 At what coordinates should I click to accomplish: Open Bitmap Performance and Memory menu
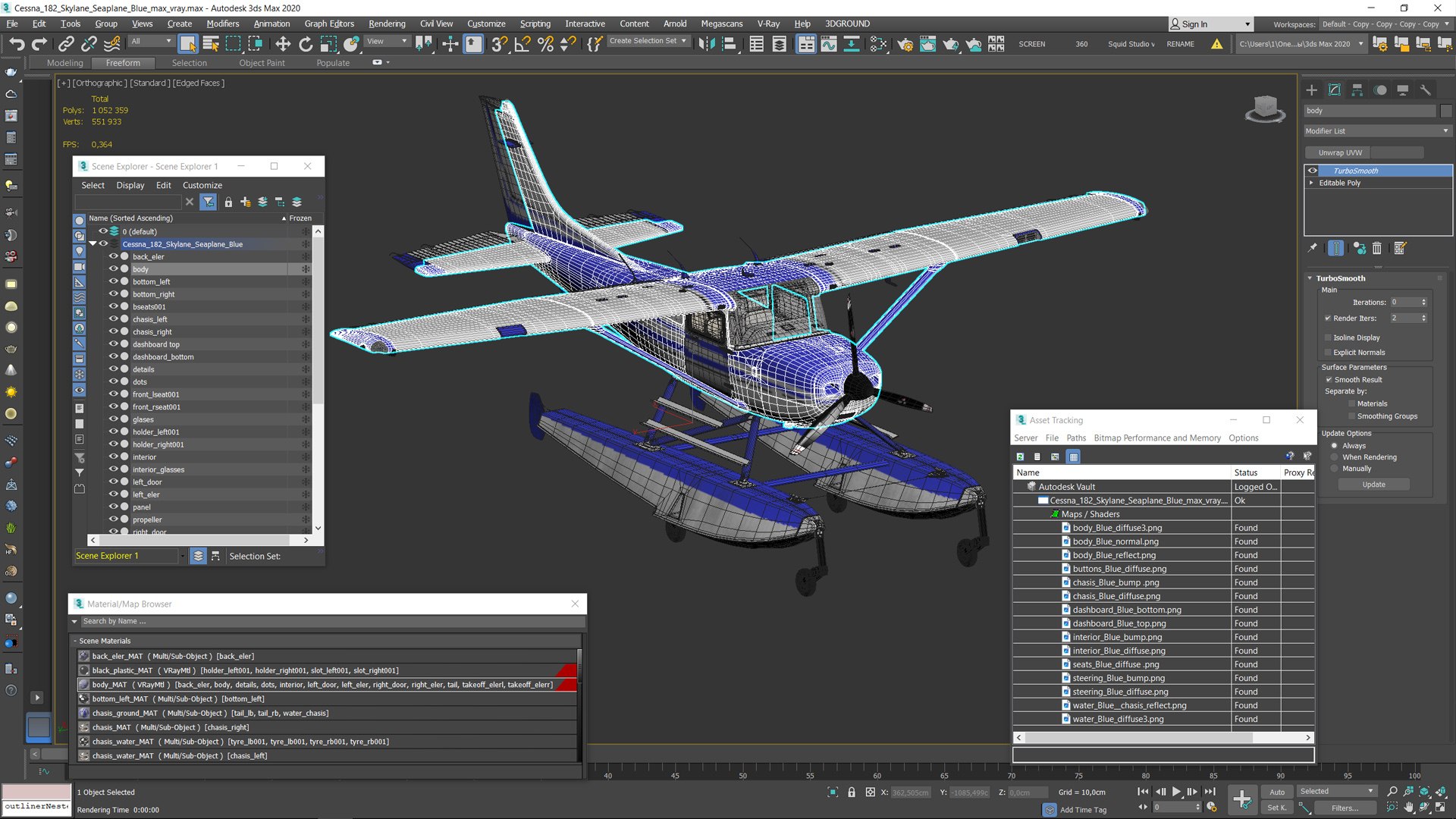coord(1157,438)
